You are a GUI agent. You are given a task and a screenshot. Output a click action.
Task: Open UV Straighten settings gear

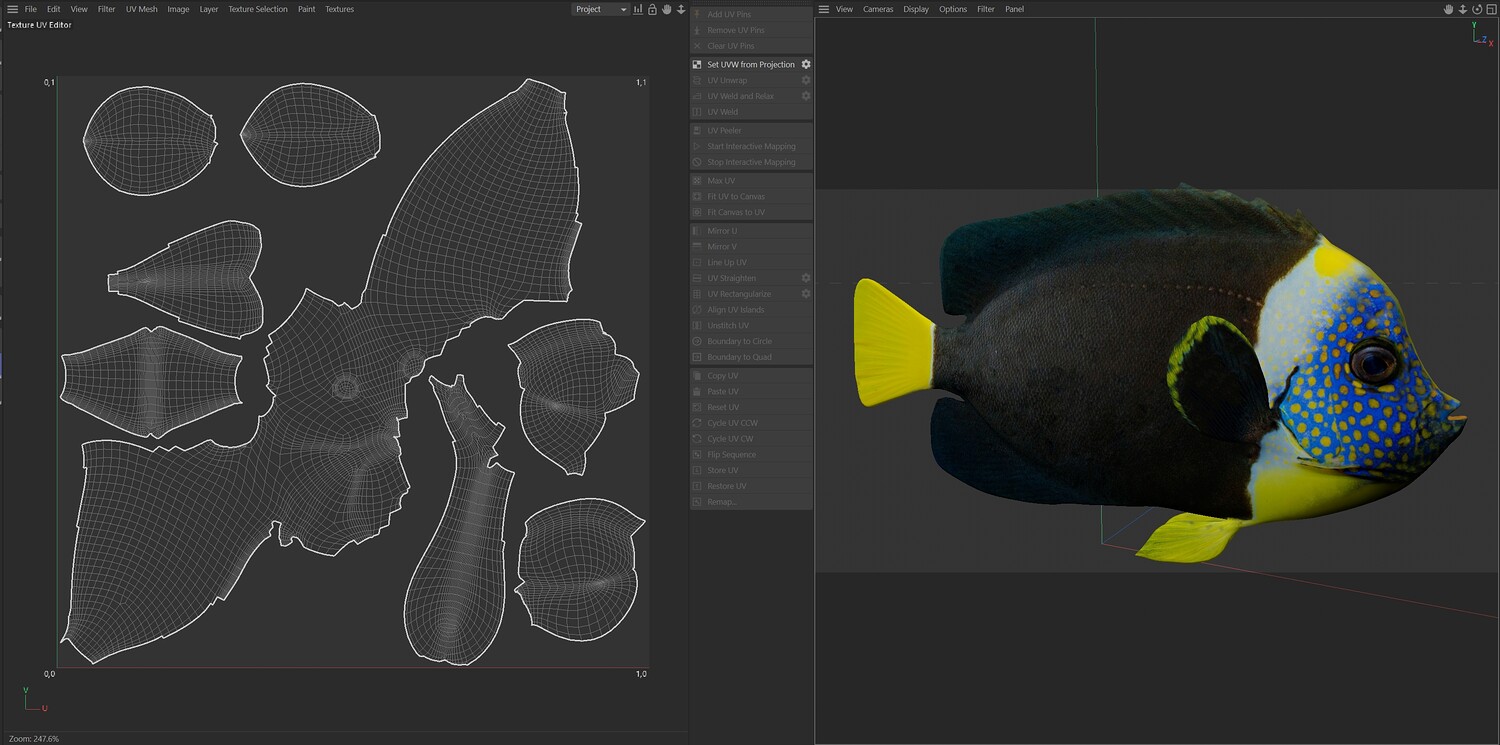(806, 278)
